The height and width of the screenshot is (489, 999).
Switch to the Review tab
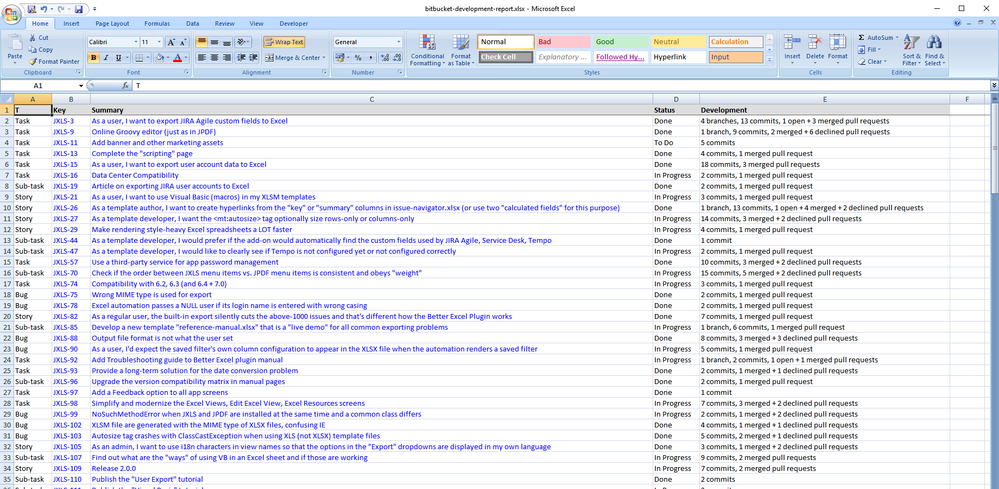[x=224, y=24]
